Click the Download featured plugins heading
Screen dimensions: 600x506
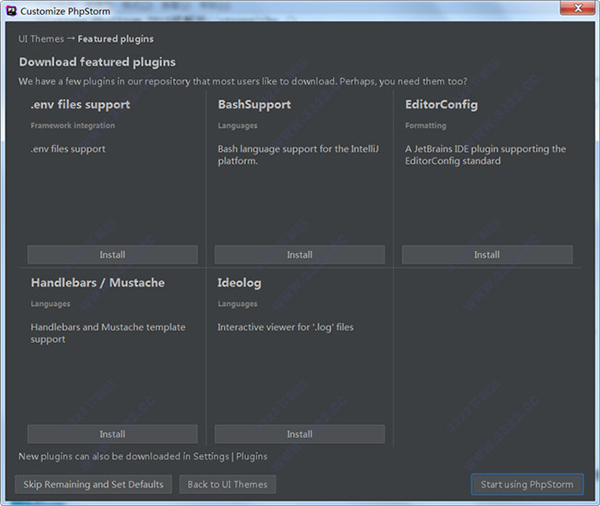click(x=97, y=62)
